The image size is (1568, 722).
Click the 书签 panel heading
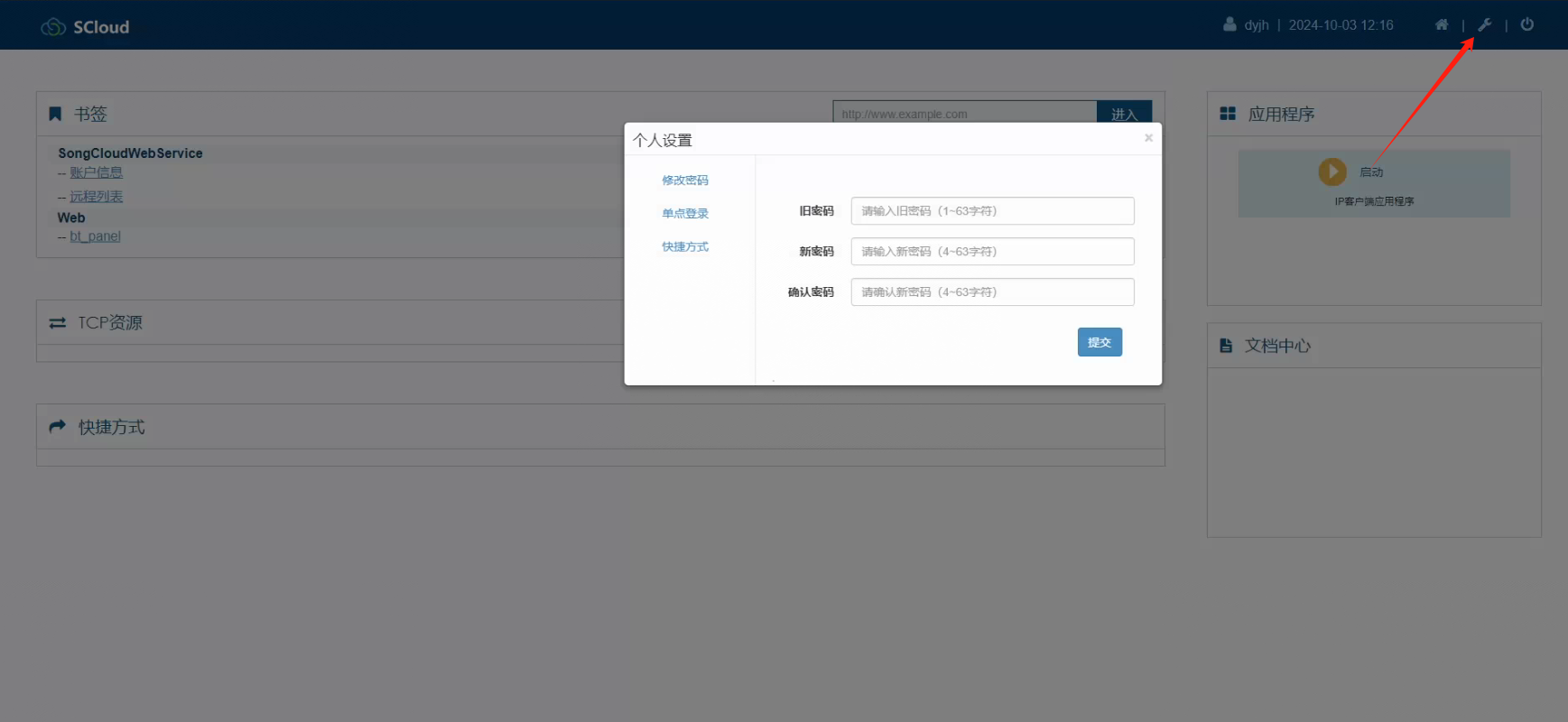point(90,114)
